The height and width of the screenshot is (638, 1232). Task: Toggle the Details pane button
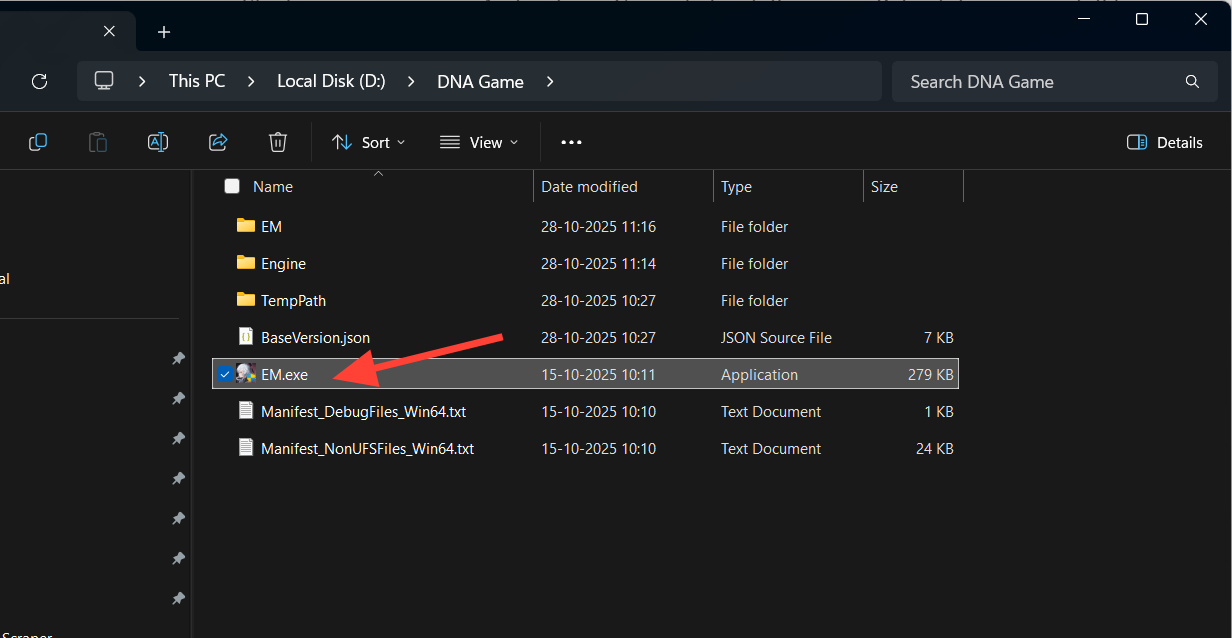click(1164, 142)
